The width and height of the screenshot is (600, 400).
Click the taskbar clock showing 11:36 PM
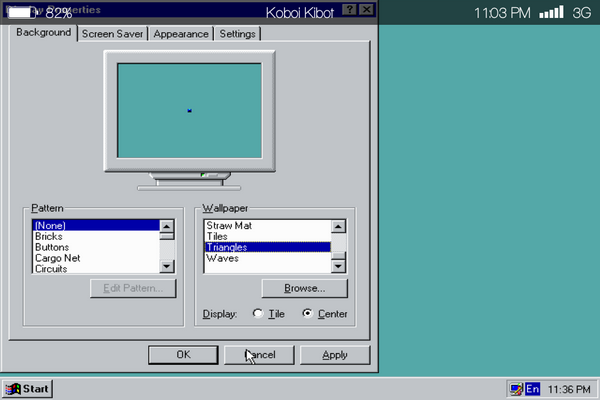(569, 389)
